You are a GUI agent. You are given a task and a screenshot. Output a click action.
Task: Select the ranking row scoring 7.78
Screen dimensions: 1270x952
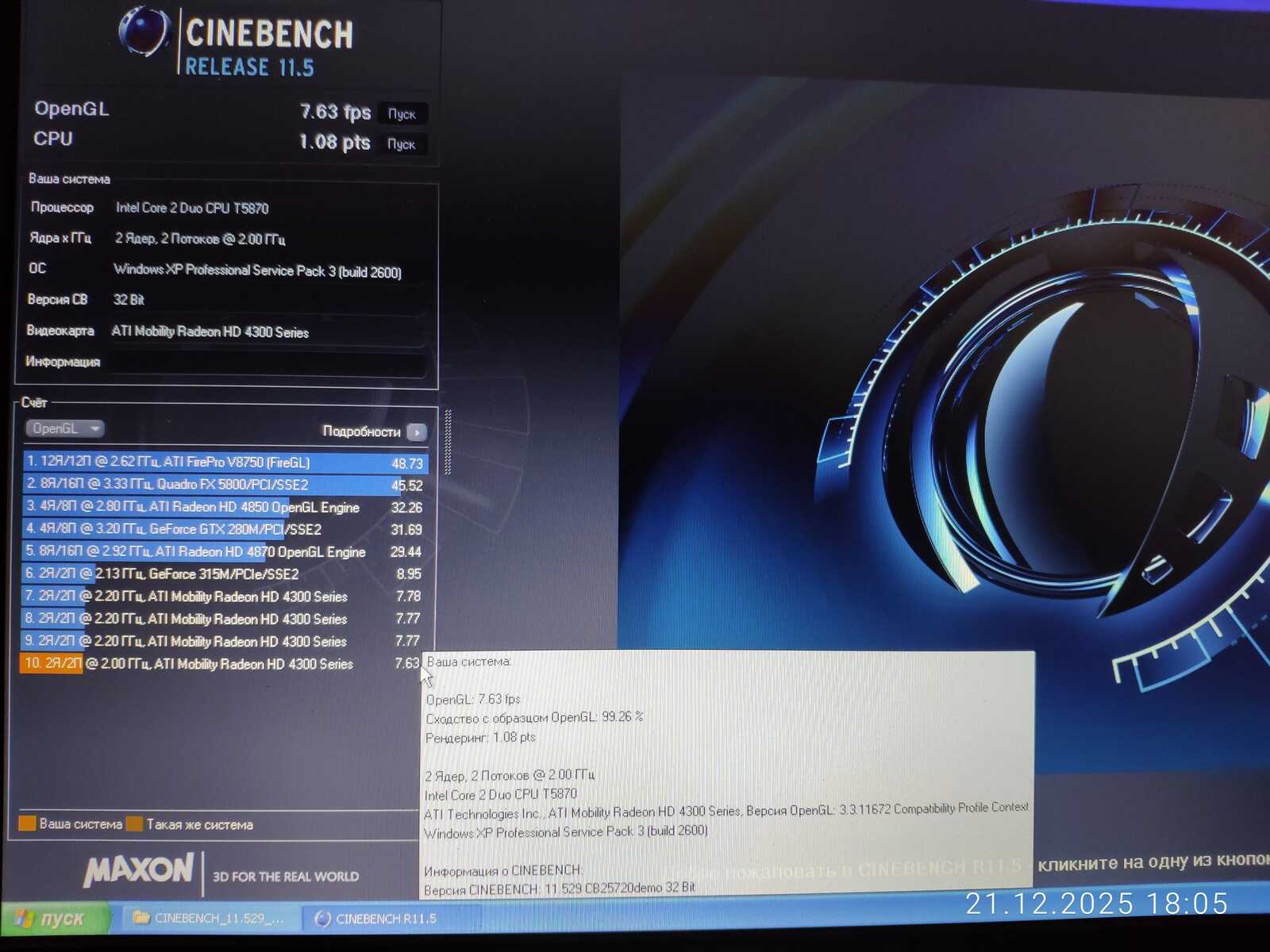coord(225,596)
